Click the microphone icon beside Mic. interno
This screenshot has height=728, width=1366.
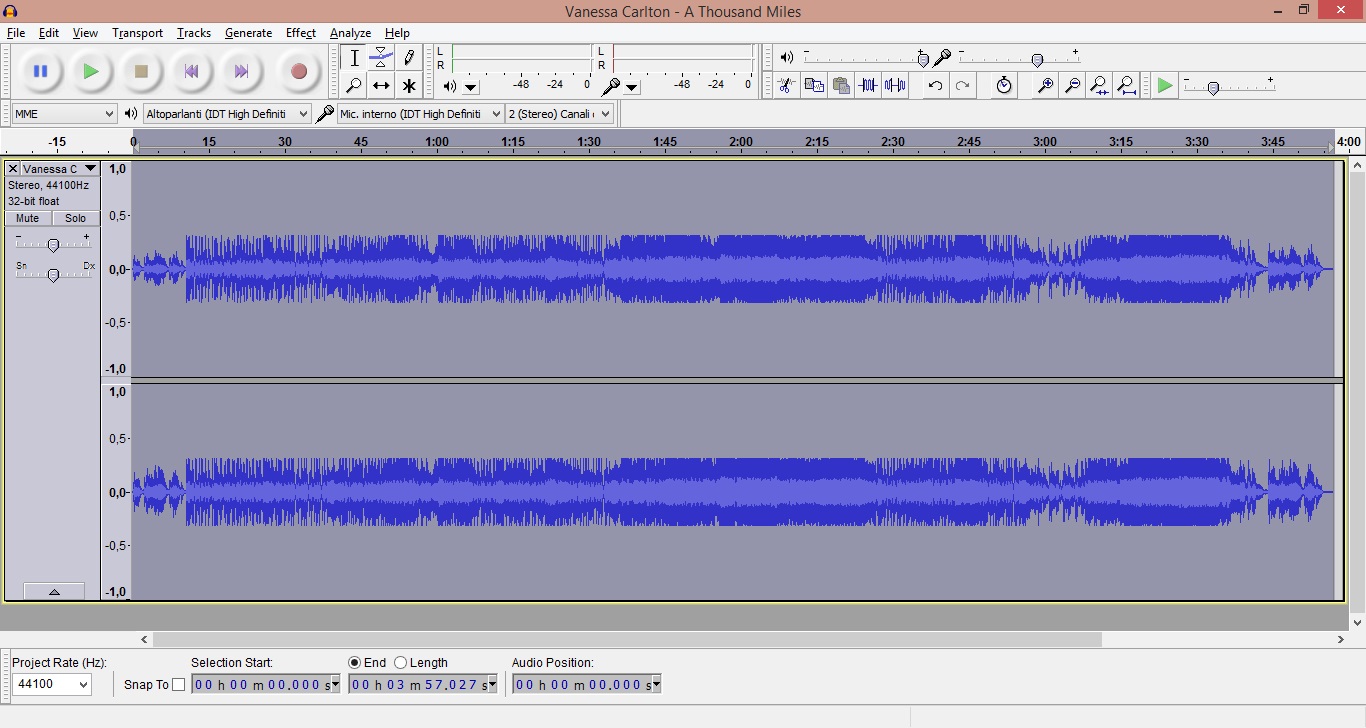click(324, 114)
